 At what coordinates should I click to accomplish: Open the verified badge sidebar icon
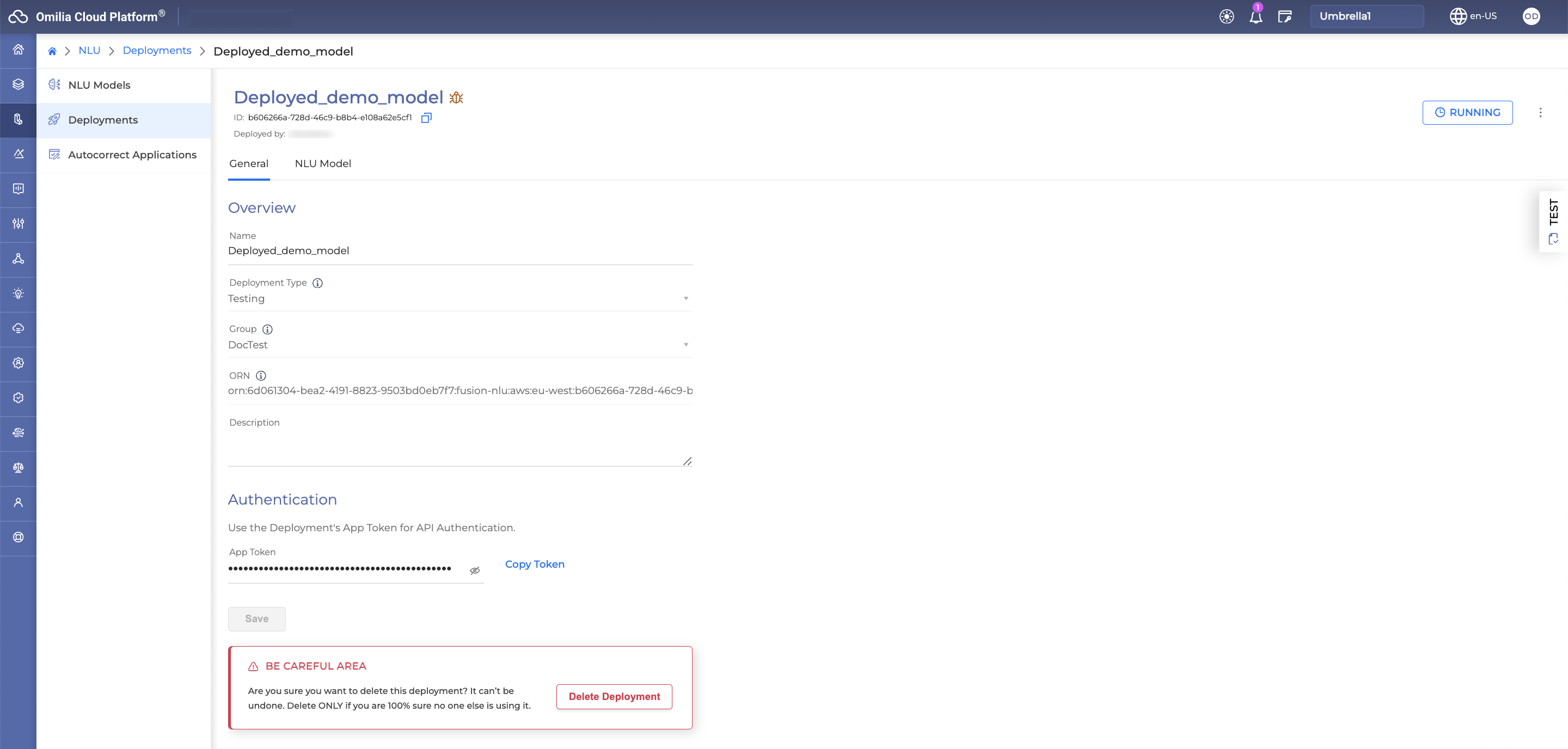tap(19, 397)
